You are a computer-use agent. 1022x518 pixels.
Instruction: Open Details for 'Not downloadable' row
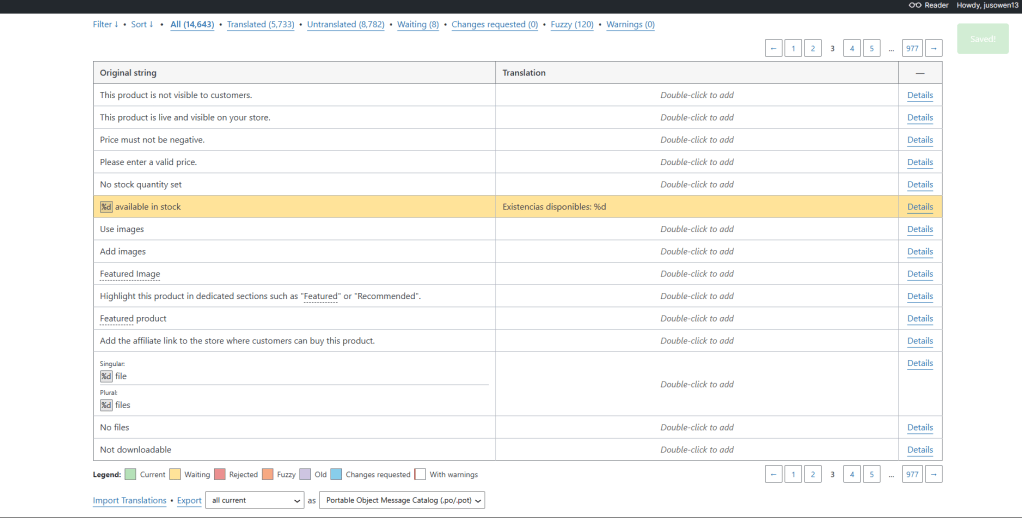tap(920, 450)
